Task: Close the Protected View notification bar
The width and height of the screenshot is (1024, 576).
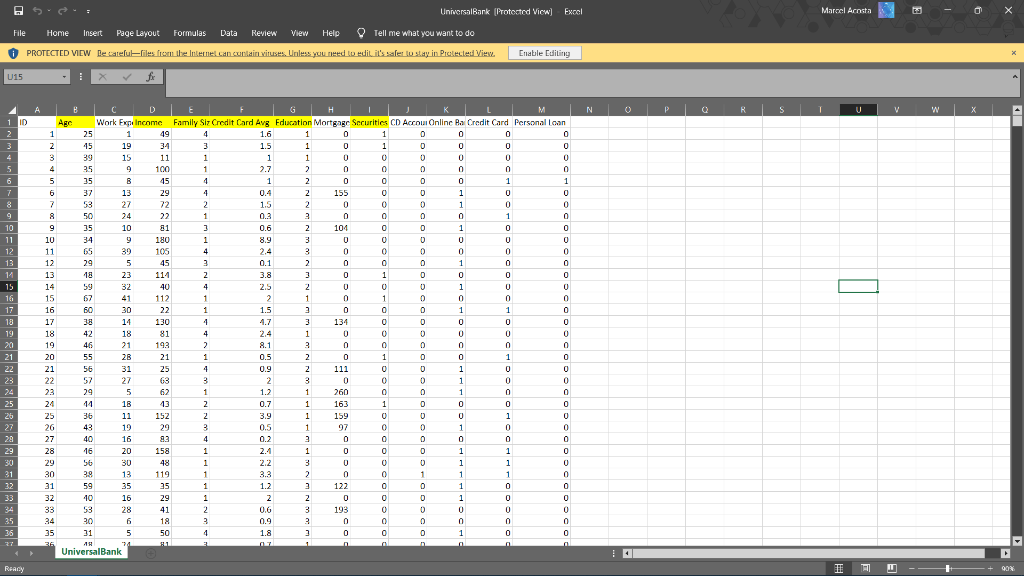Action: [1013, 52]
